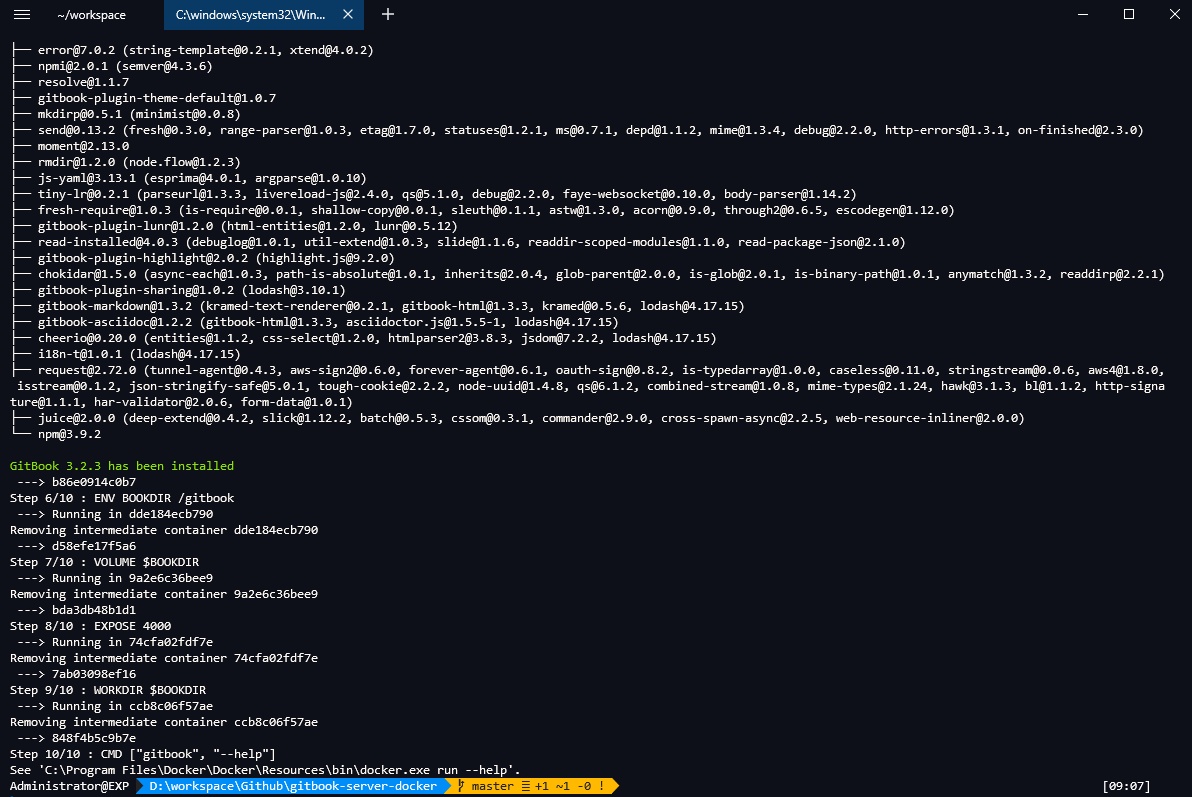The image size is (1192, 797).
Task: Click the '---> b86e0914c0b7' line
Action: [x=76, y=482]
